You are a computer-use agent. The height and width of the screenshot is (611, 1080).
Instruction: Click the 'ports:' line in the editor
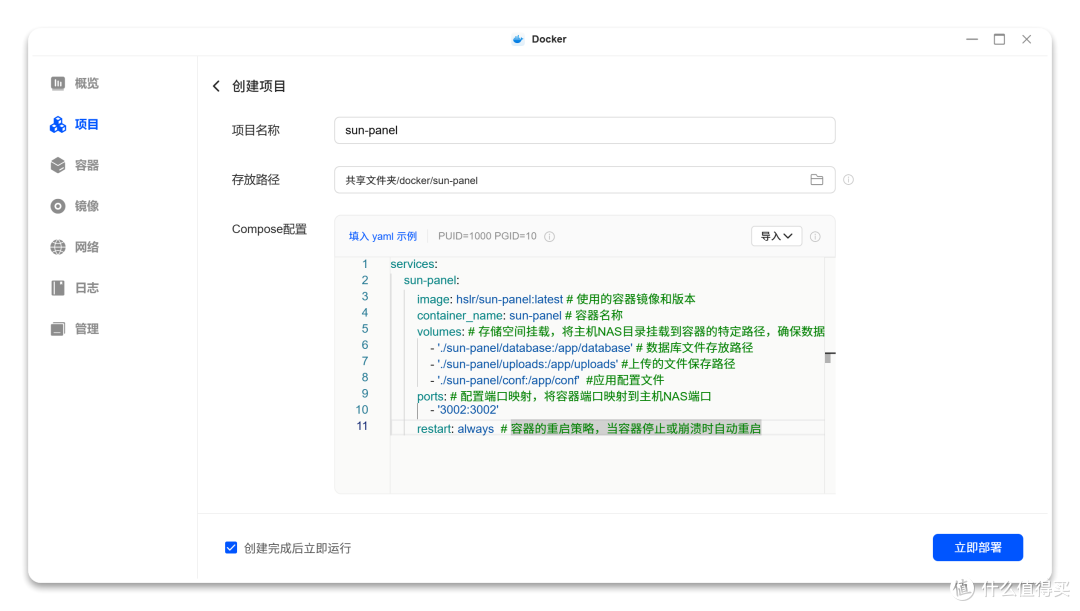(564, 396)
